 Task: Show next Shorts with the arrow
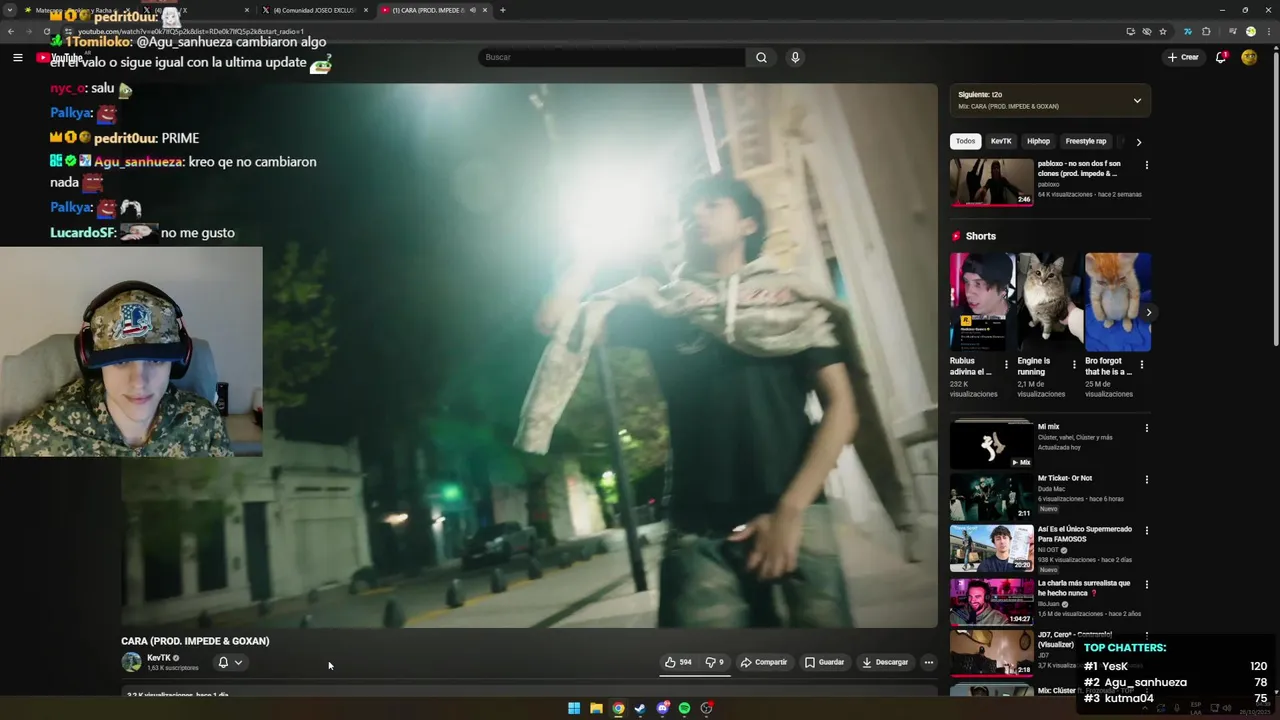tap(1148, 313)
